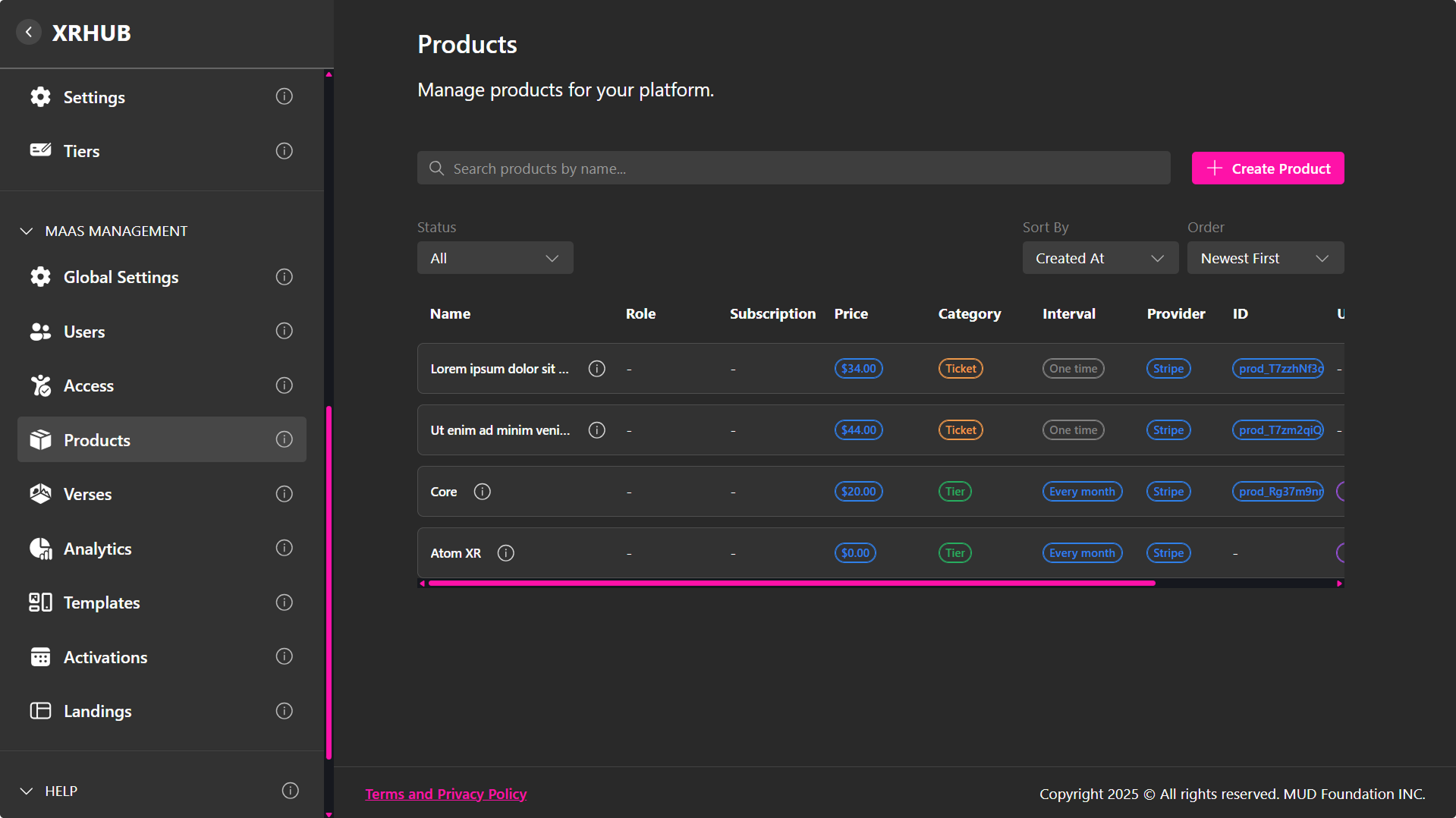Open info icon beside Tiers
The height and width of the screenshot is (818, 1456).
(x=284, y=151)
